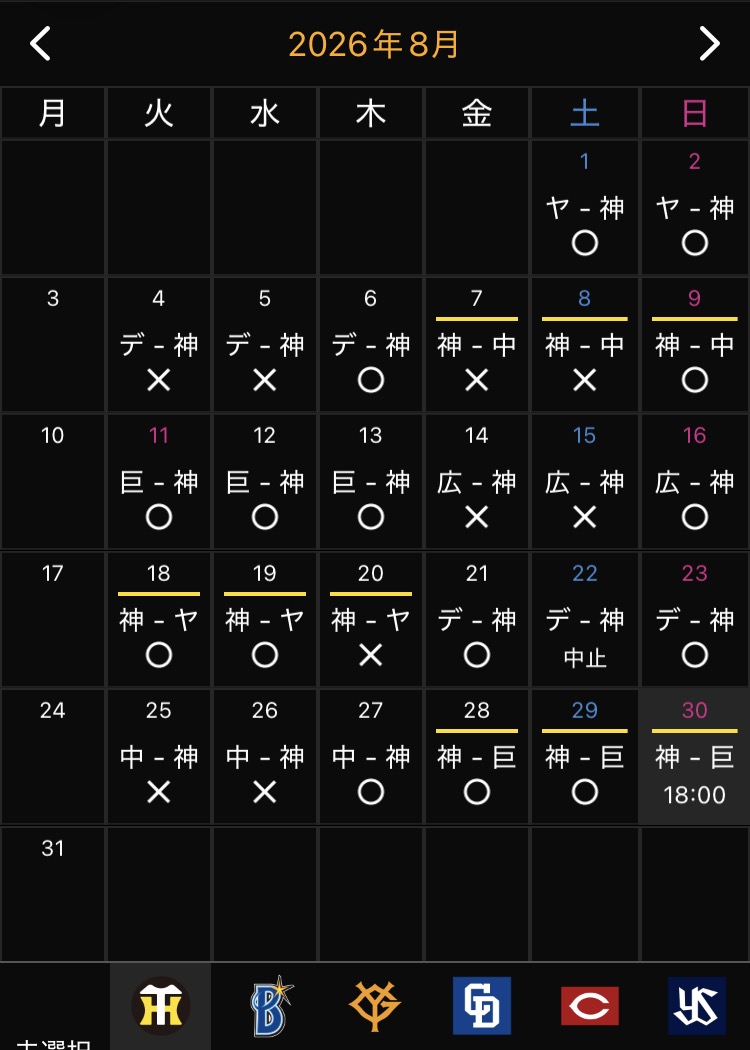The height and width of the screenshot is (1050, 750).
Task: Open the August 4 デ-神 game
Action: click(159, 345)
